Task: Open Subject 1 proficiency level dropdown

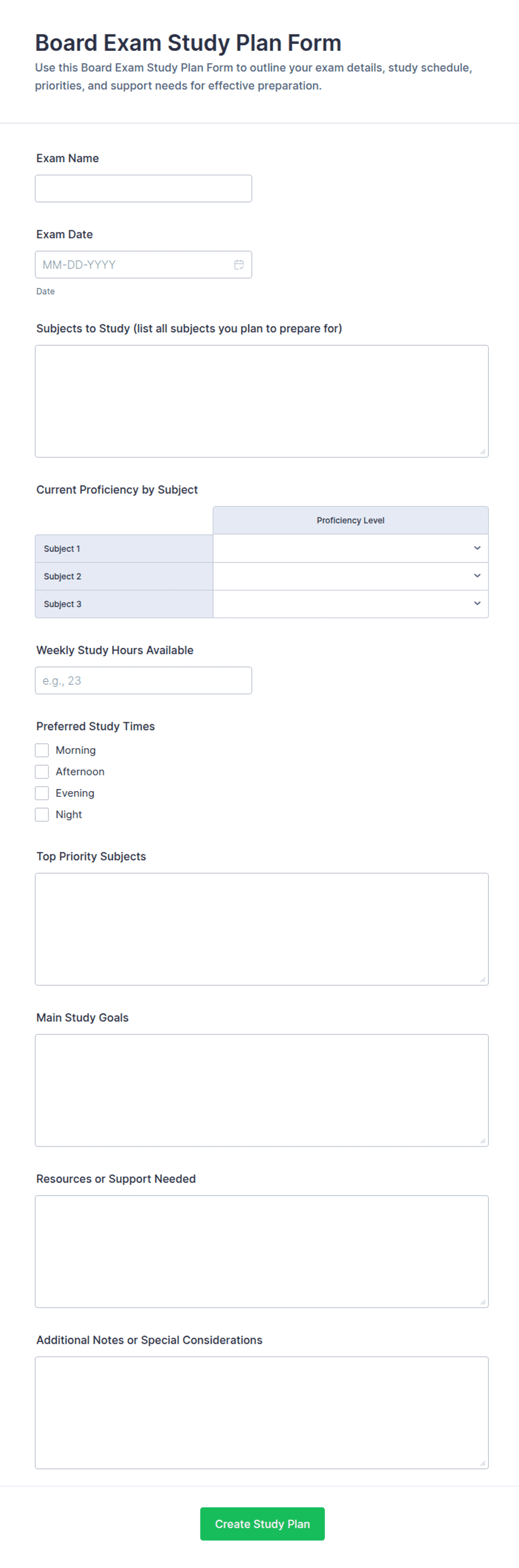Action: (350, 549)
